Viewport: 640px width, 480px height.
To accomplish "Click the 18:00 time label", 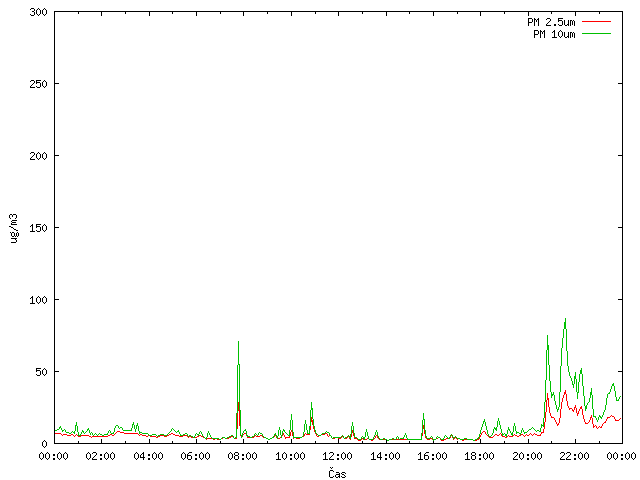I will click(479, 456).
